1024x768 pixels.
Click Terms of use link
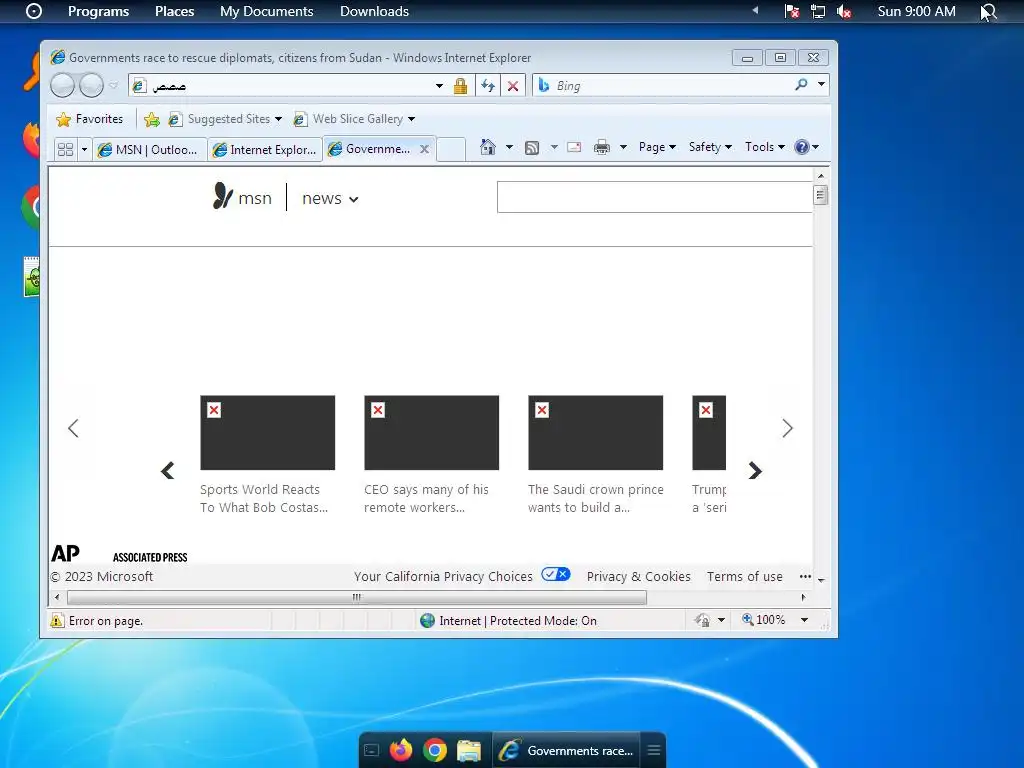point(744,576)
